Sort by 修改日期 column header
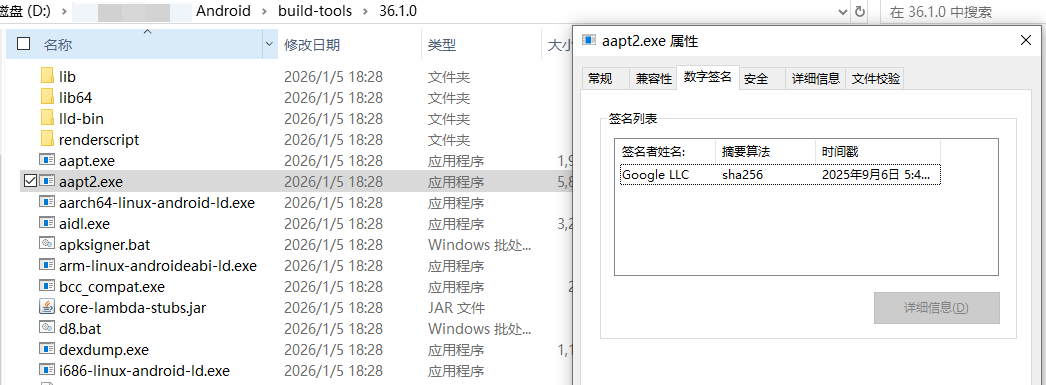 [x=350, y=45]
